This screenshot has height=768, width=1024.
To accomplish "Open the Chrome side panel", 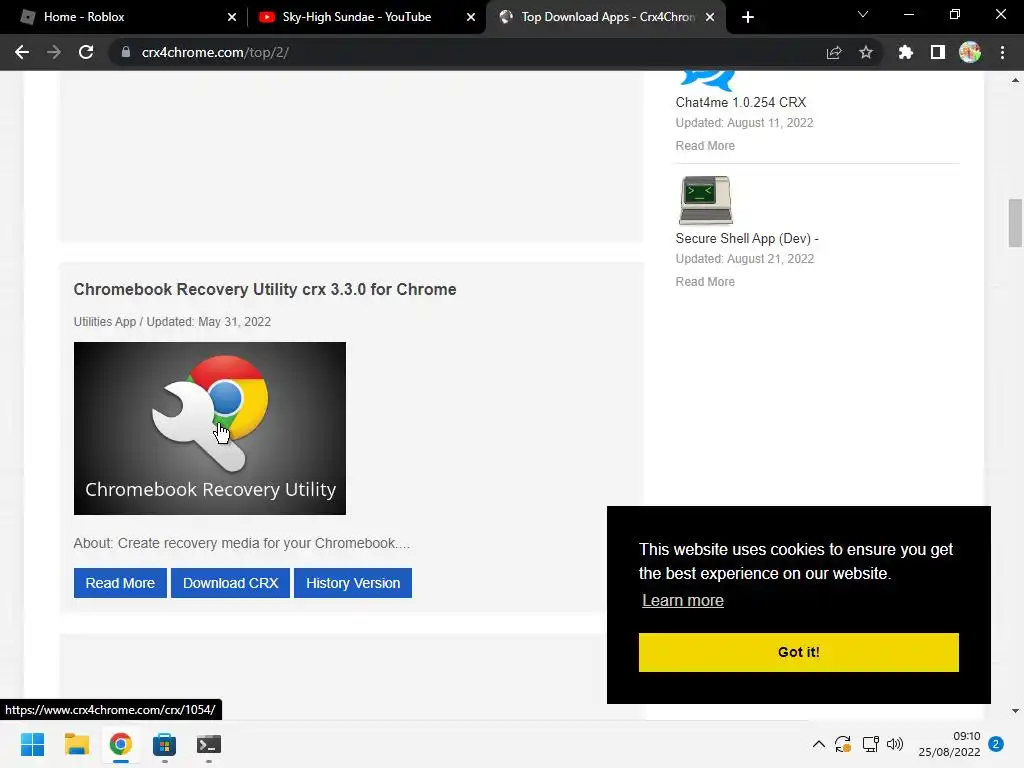I will tap(937, 52).
